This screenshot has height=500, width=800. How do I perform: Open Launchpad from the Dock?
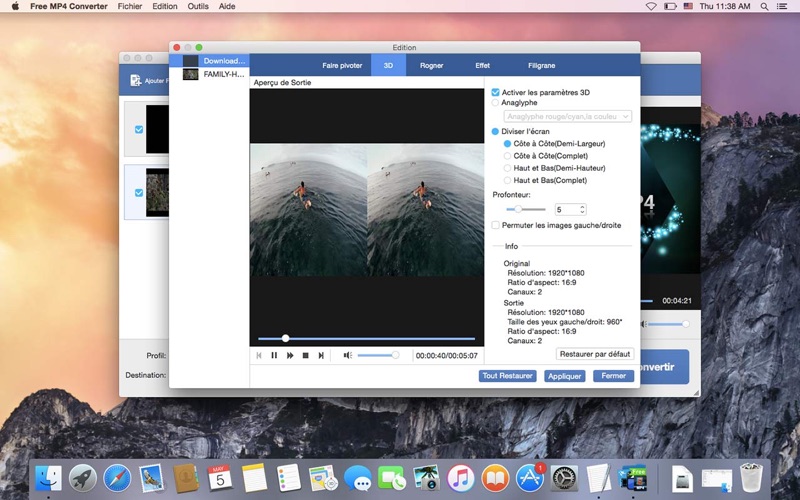83,479
